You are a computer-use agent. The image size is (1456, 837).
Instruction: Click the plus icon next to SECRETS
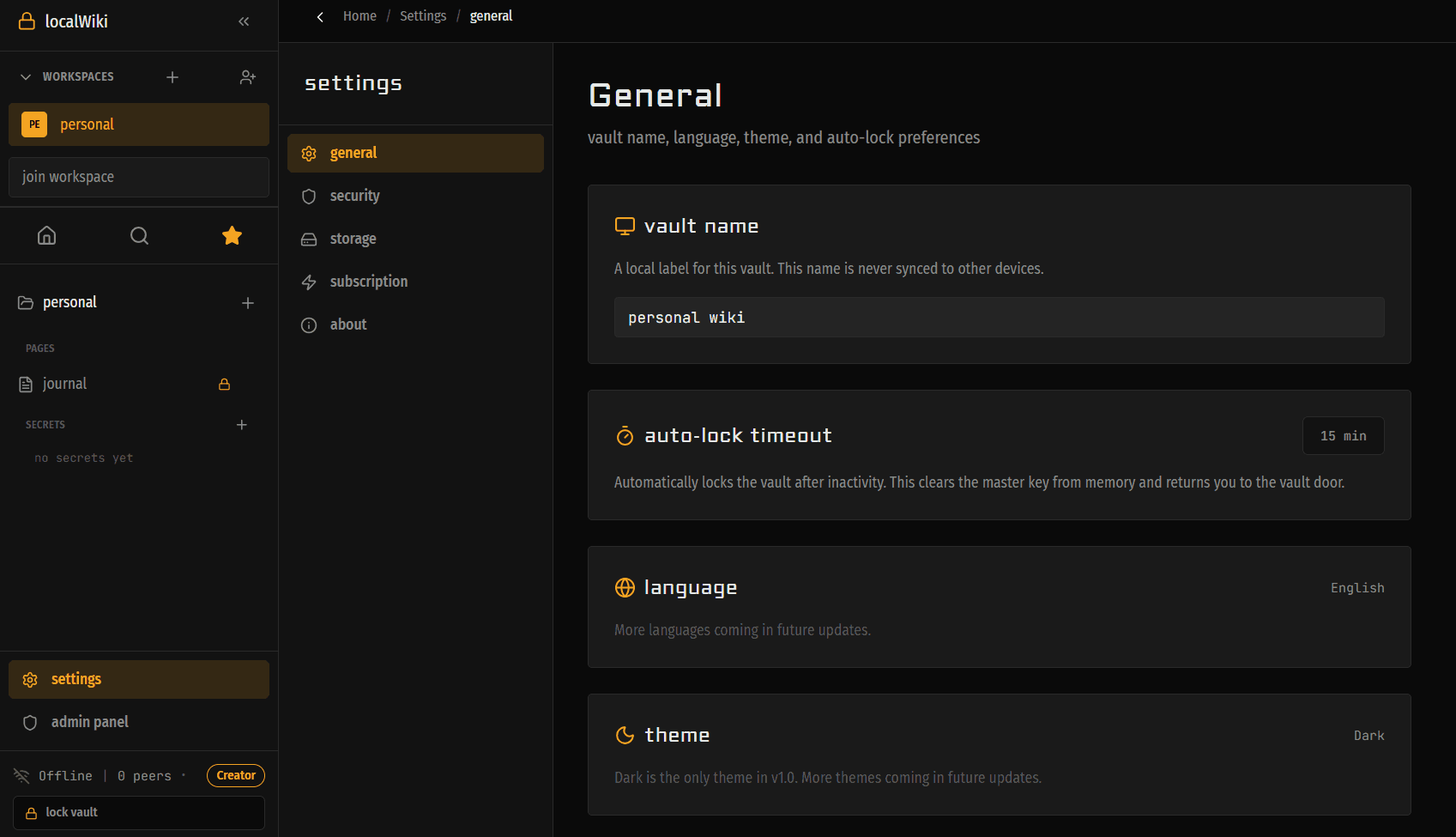point(241,424)
